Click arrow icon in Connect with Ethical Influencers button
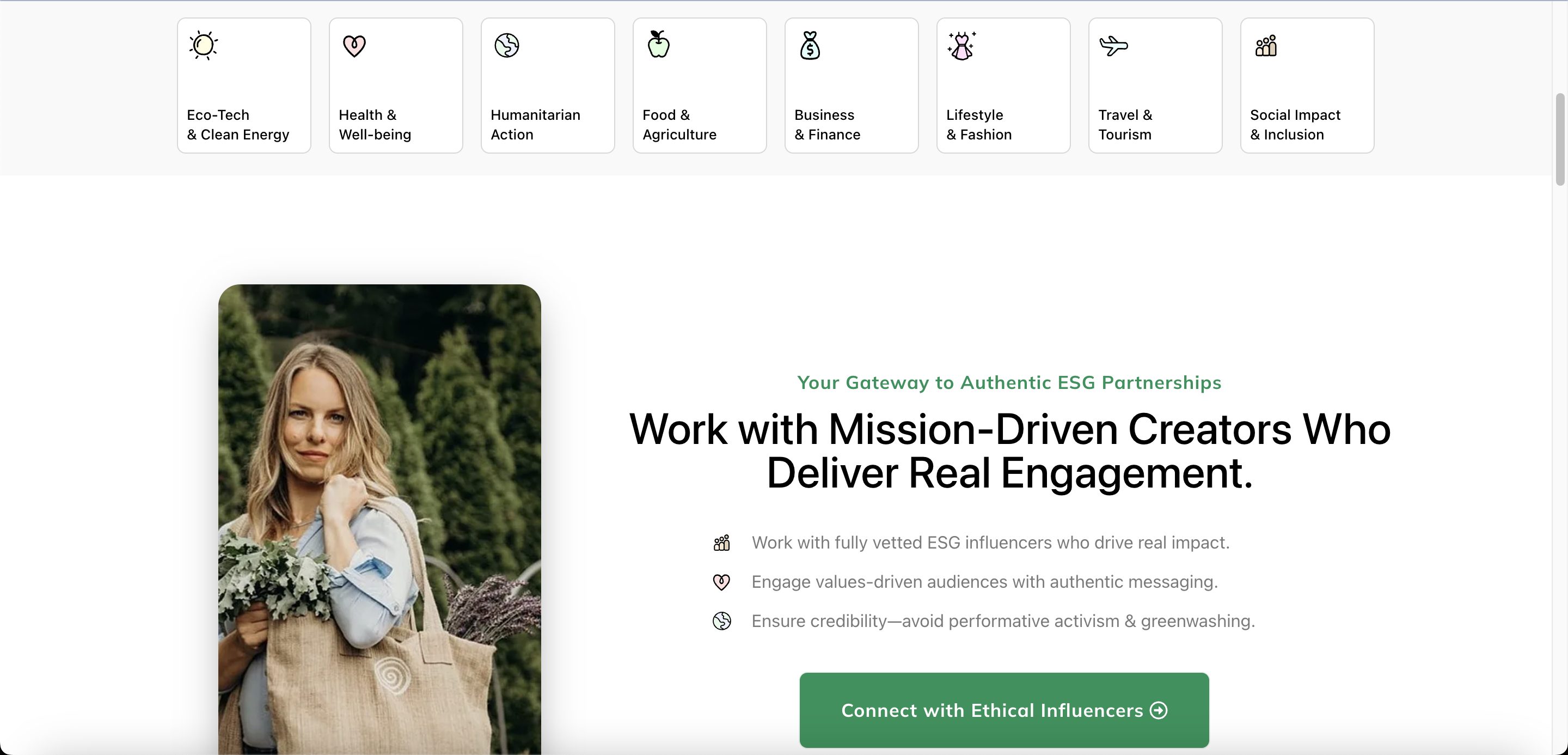Screen dimensions: 1568x755 coord(1159,710)
